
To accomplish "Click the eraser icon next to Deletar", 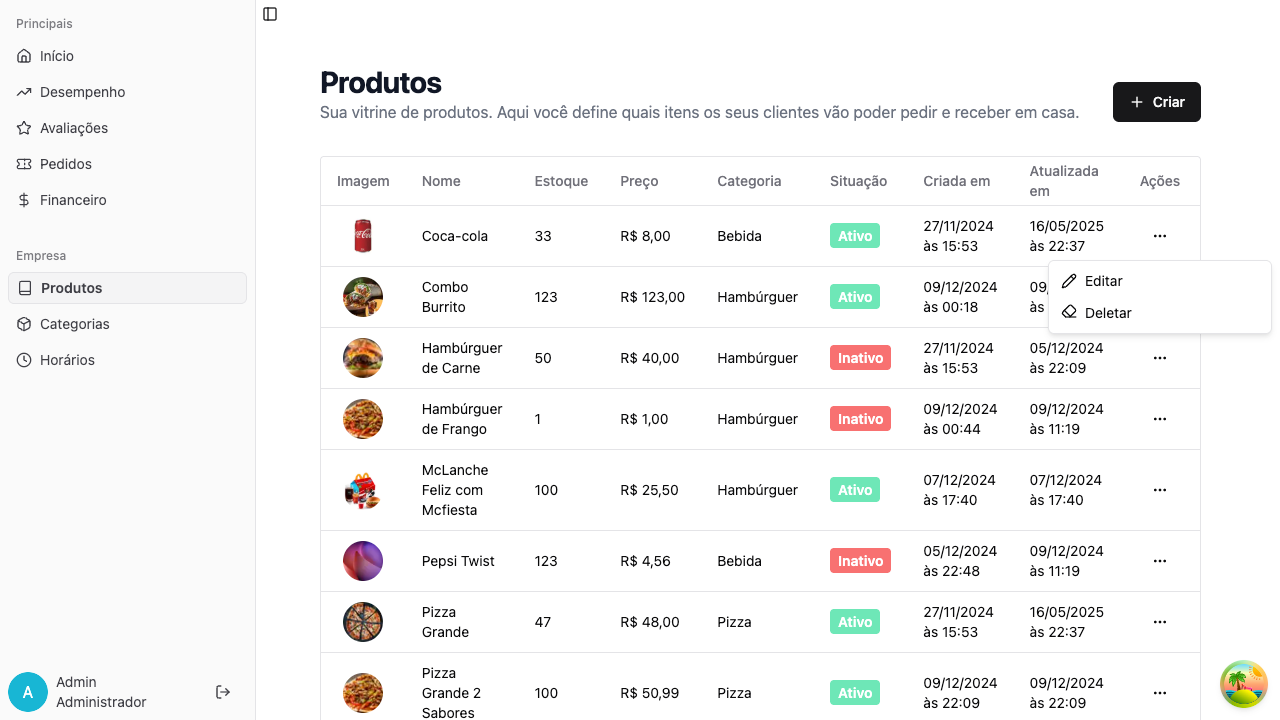I will pos(1070,313).
